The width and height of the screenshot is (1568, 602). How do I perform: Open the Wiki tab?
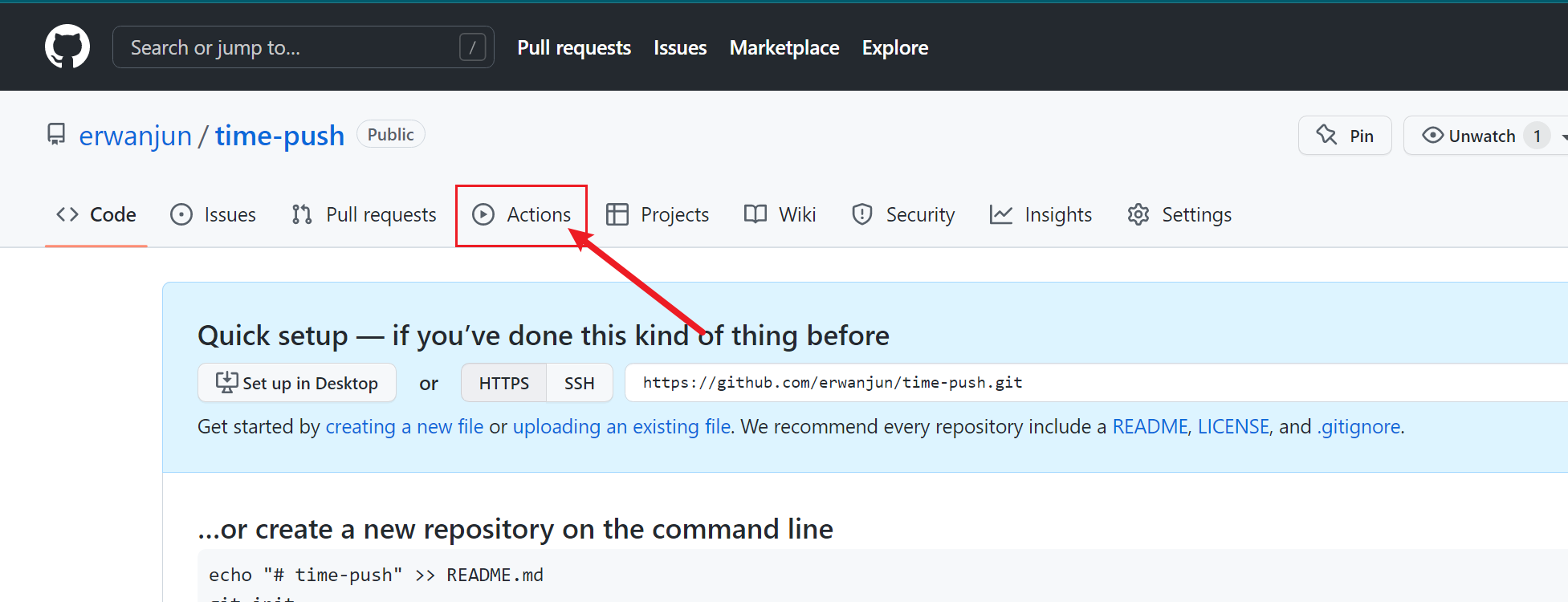tap(780, 214)
